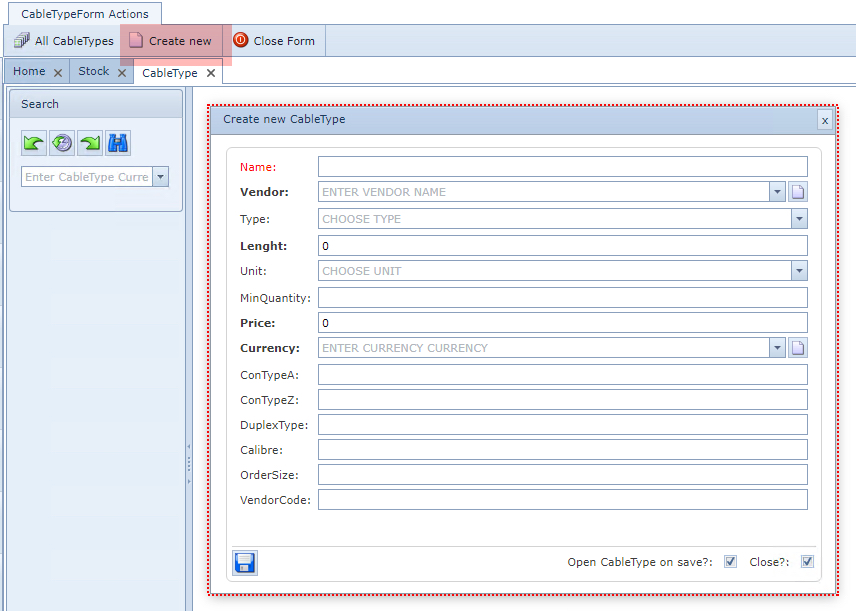856x611 pixels.
Task: Click the green forward arrow in Search
Action: pyautogui.click(x=90, y=143)
